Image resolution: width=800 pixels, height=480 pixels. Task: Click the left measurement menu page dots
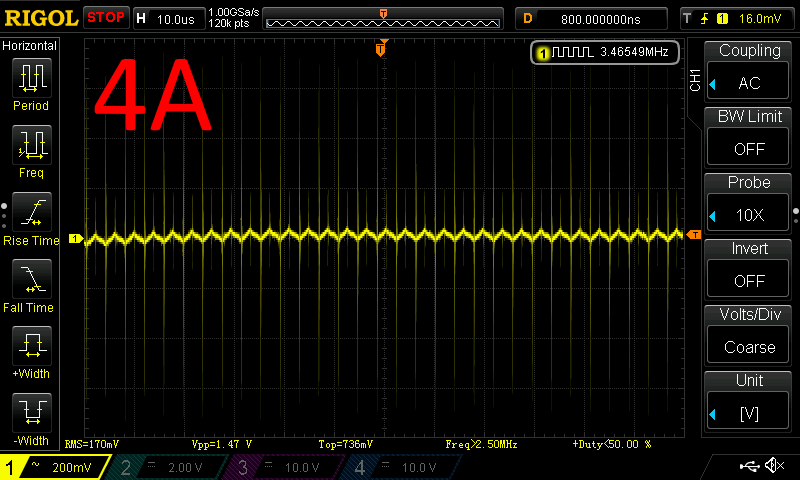tap(4, 216)
